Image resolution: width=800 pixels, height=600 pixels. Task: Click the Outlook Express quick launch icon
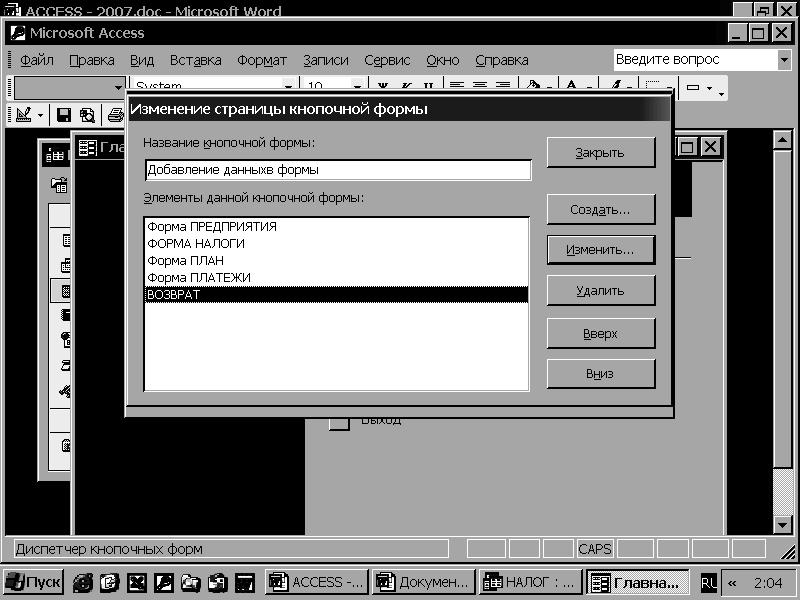click(110, 582)
